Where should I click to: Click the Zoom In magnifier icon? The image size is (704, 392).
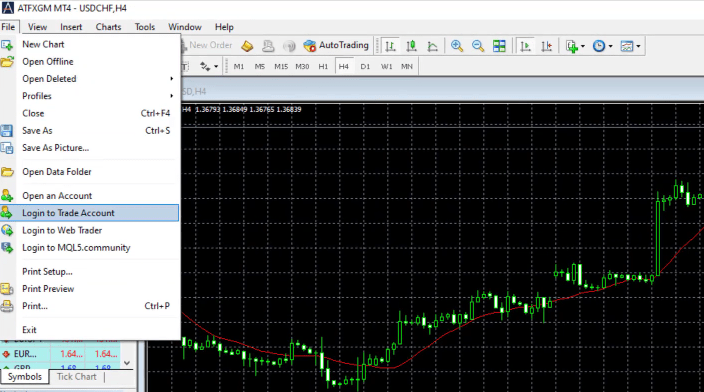(x=457, y=46)
